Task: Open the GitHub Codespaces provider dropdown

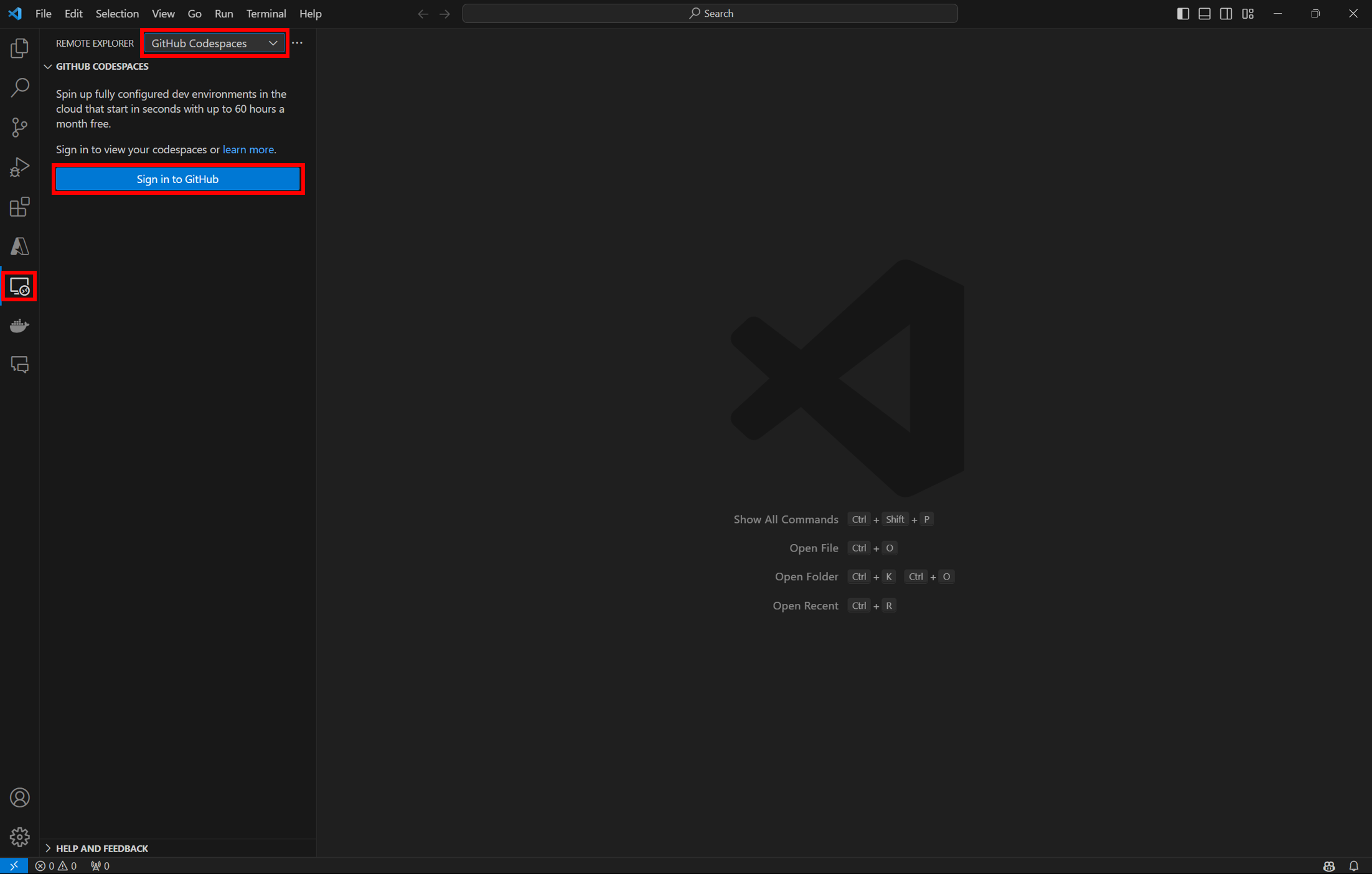Action: click(214, 43)
